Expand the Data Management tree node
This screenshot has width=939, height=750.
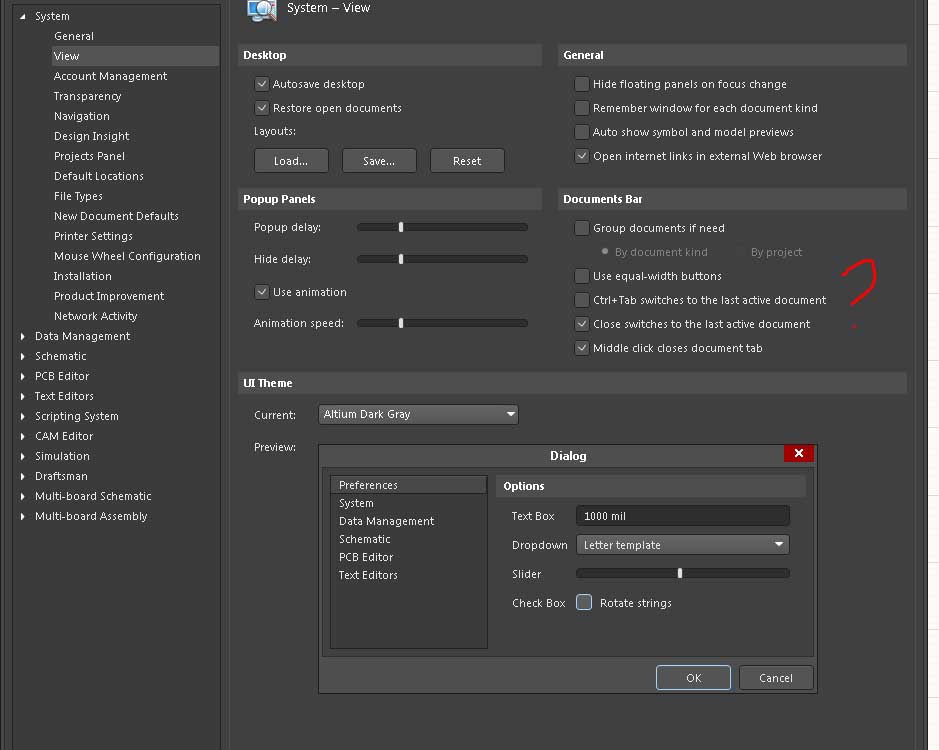23,337
